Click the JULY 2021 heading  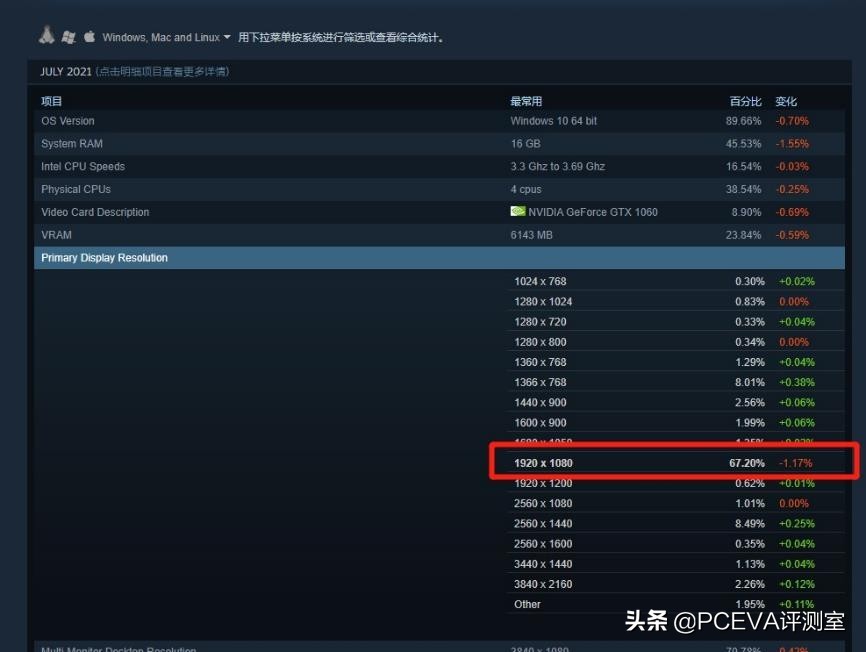click(x=64, y=71)
